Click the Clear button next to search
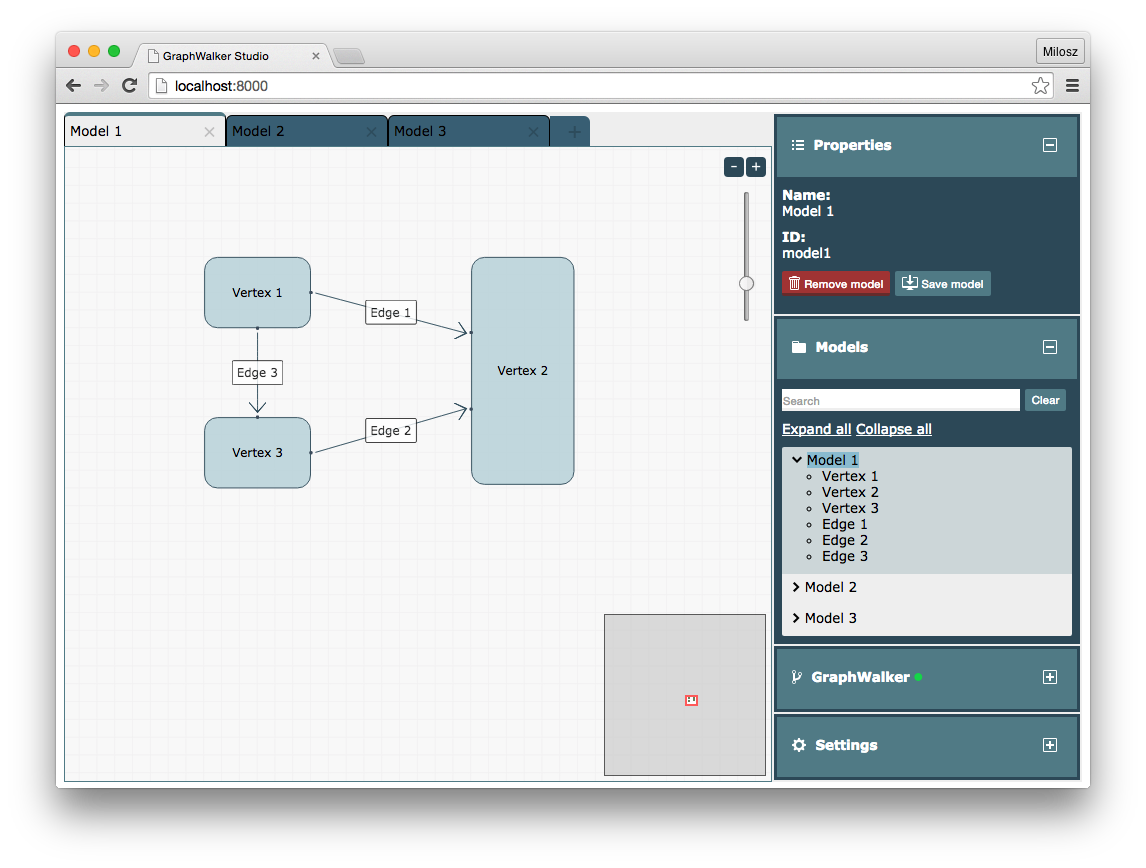 [1045, 399]
